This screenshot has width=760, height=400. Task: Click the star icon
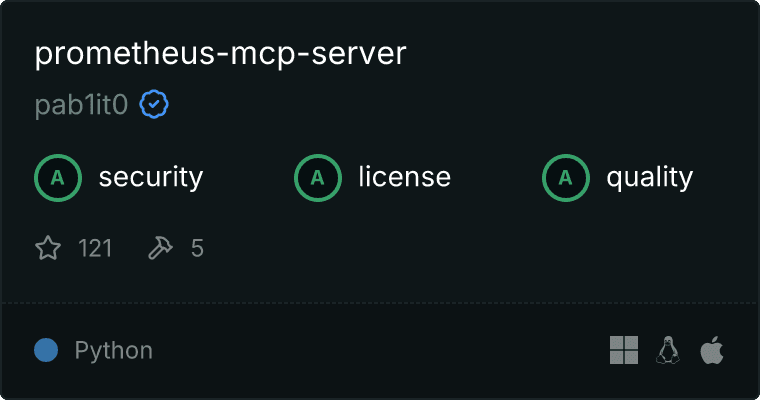point(48,248)
